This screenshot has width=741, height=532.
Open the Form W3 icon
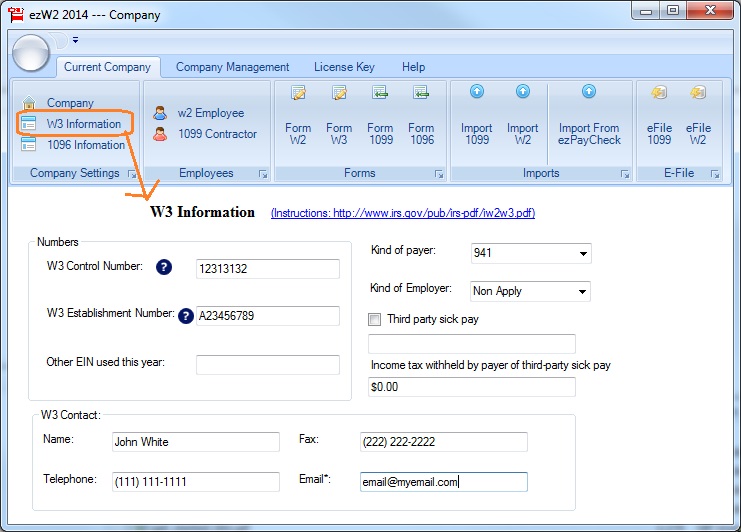339,93
